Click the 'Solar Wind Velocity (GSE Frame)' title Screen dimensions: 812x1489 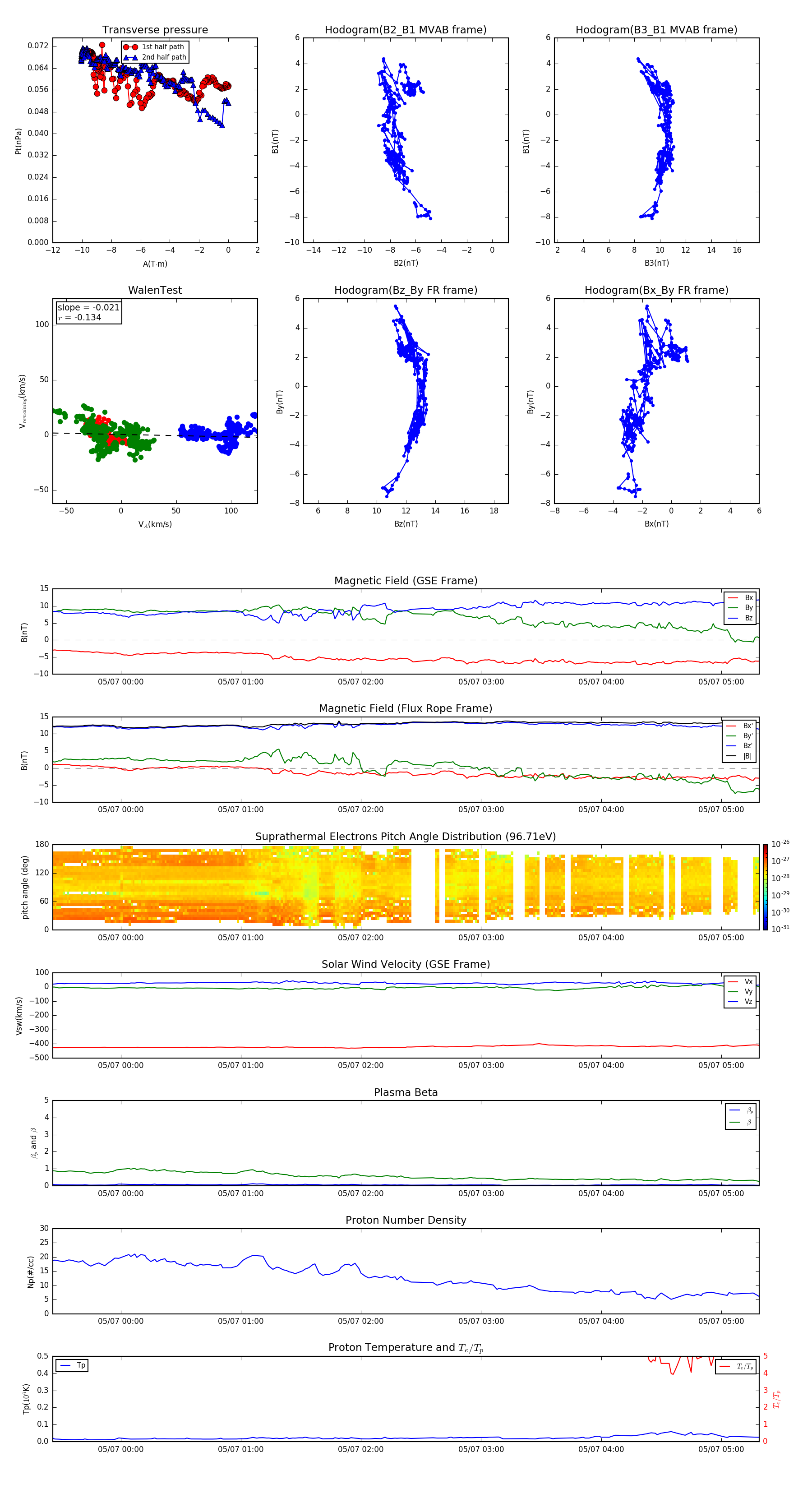click(x=406, y=965)
